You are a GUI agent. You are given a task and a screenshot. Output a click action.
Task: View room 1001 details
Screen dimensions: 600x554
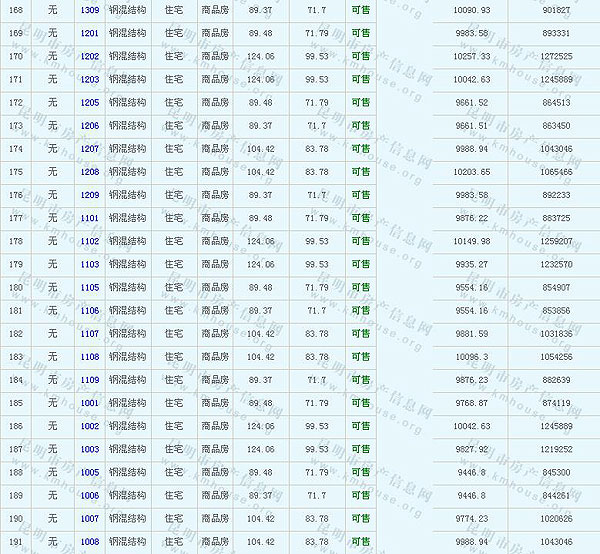[90, 403]
